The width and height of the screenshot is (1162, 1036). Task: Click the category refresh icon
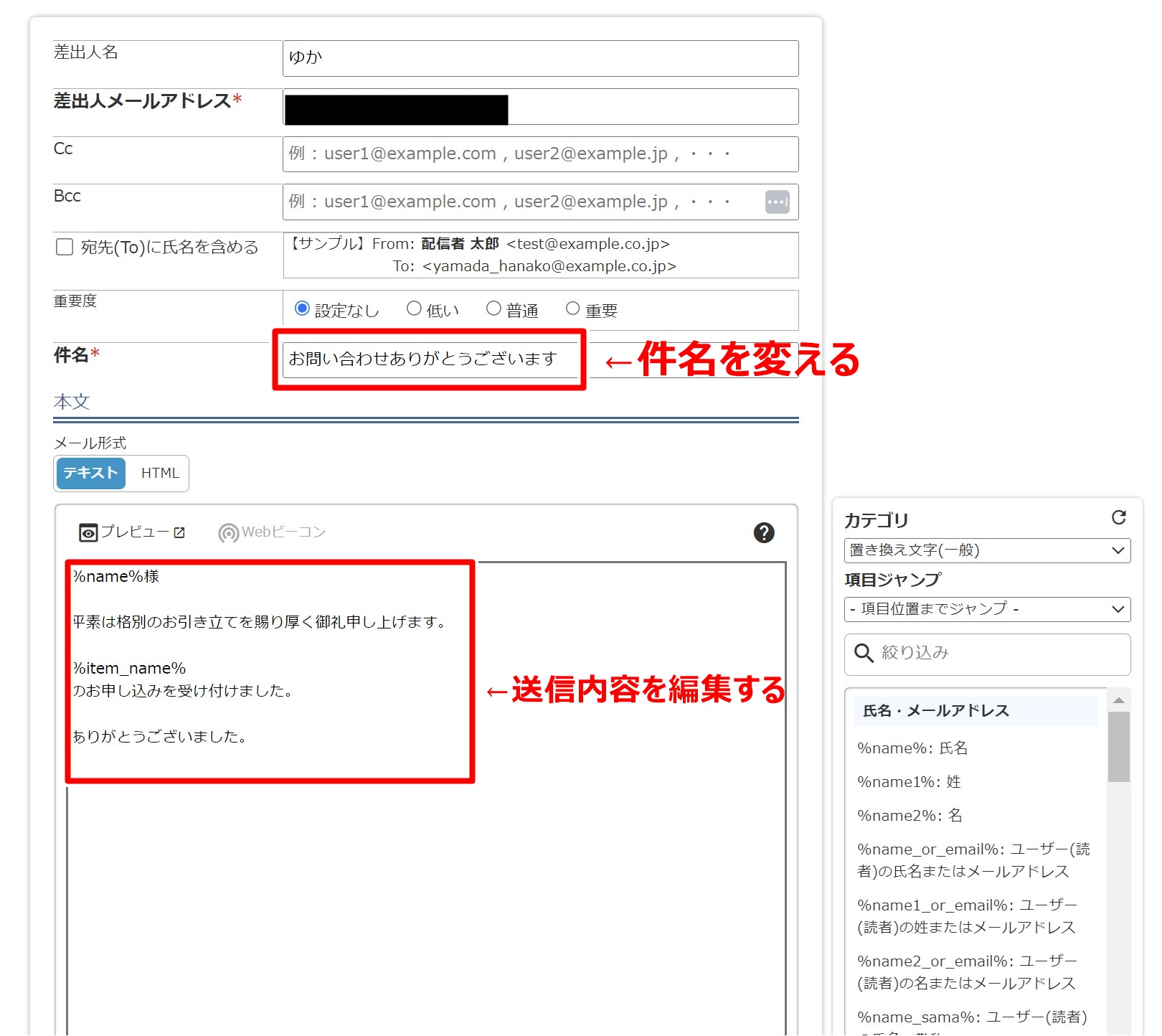click(x=1118, y=517)
